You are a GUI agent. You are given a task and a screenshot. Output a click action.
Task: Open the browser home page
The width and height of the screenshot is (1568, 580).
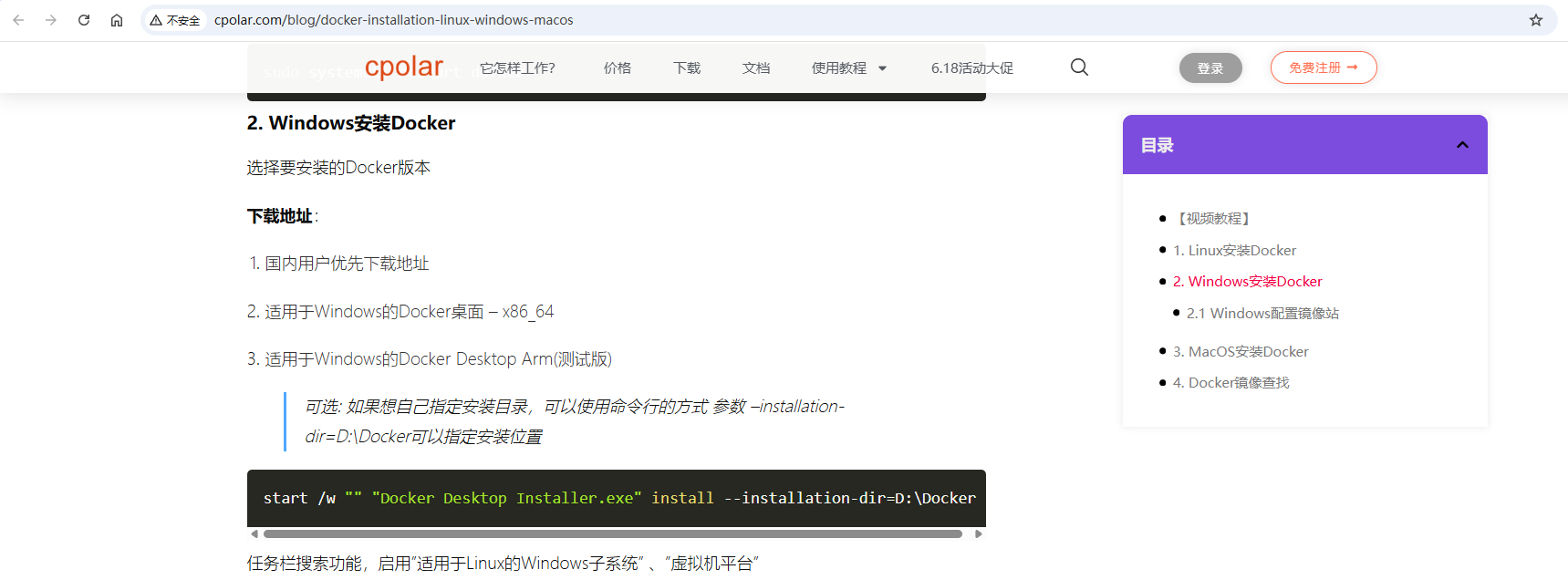click(x=117, y=20)
